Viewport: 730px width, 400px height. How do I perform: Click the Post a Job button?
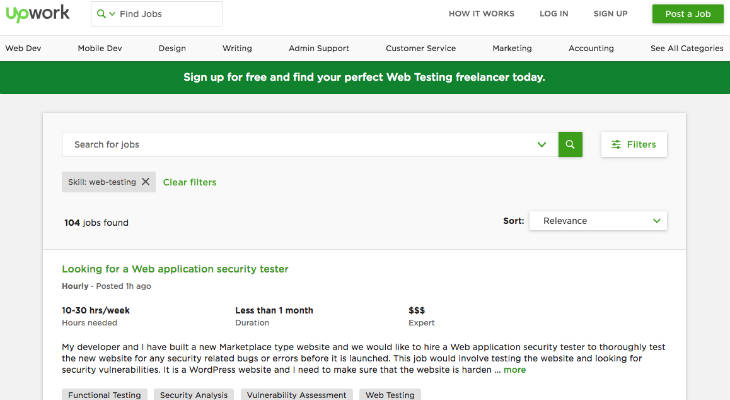pos(687,14)
